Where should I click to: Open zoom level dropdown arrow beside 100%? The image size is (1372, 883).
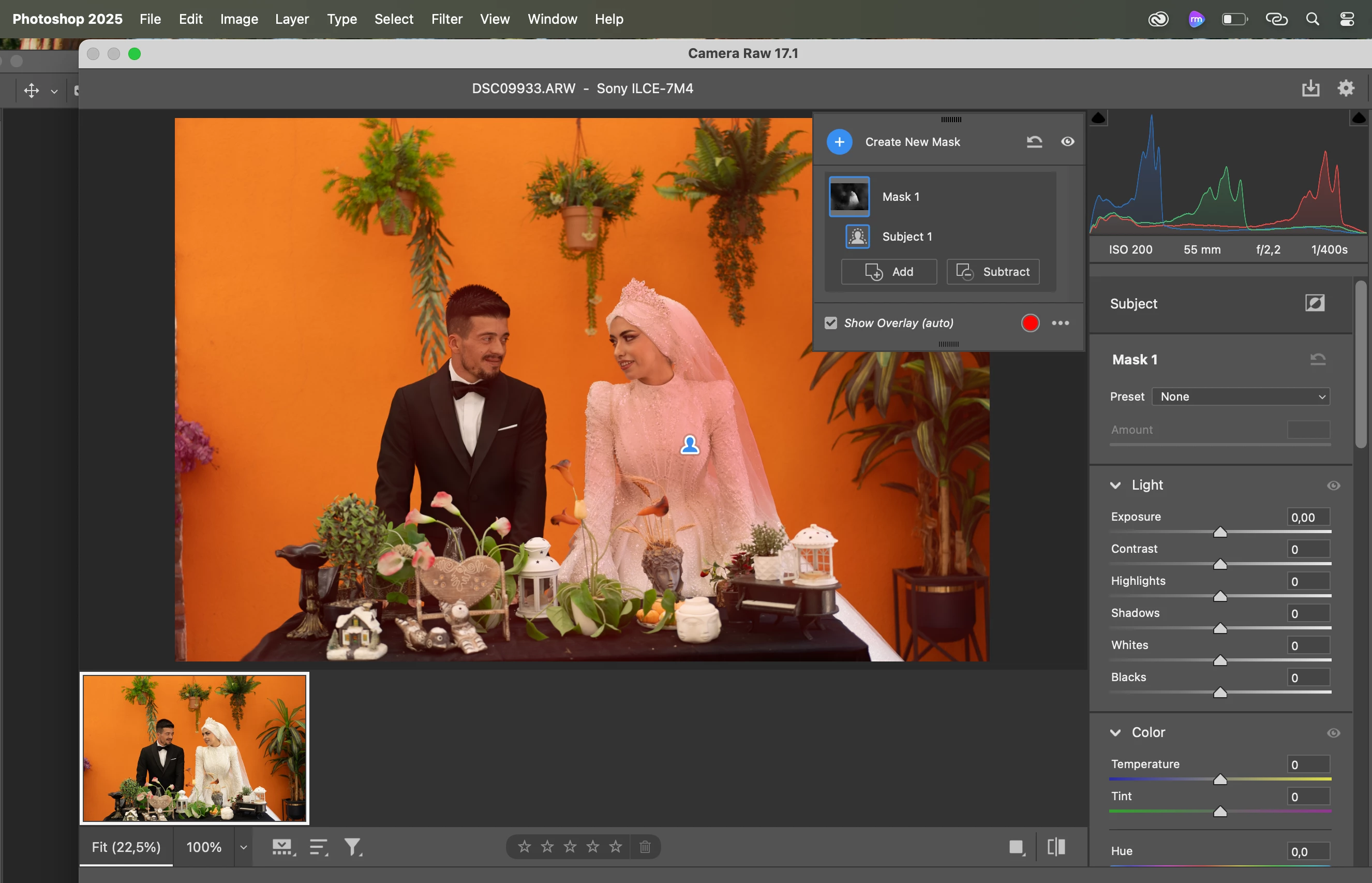pos(244,847)
